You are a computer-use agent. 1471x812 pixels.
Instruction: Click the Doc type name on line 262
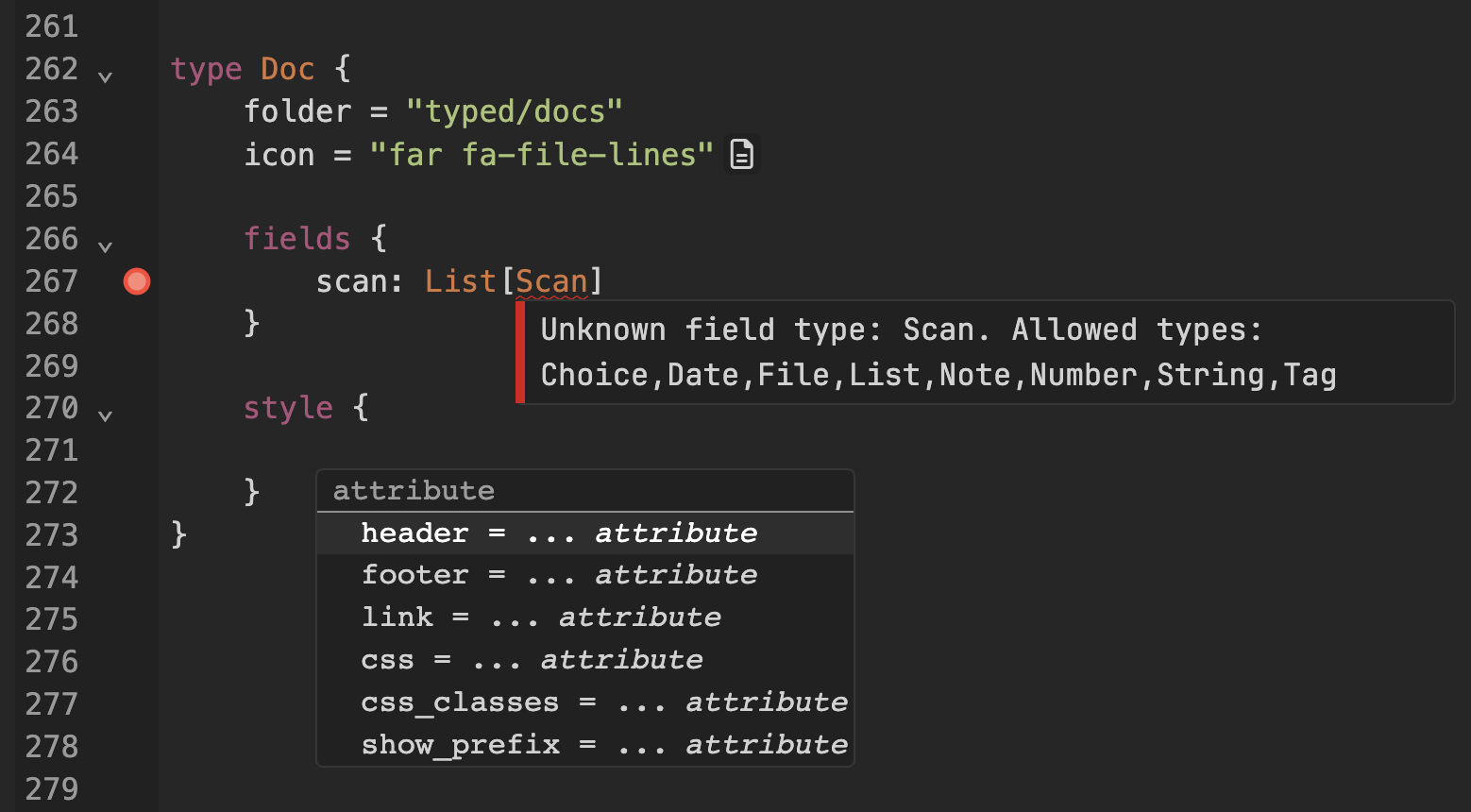(x=287, y=69)
